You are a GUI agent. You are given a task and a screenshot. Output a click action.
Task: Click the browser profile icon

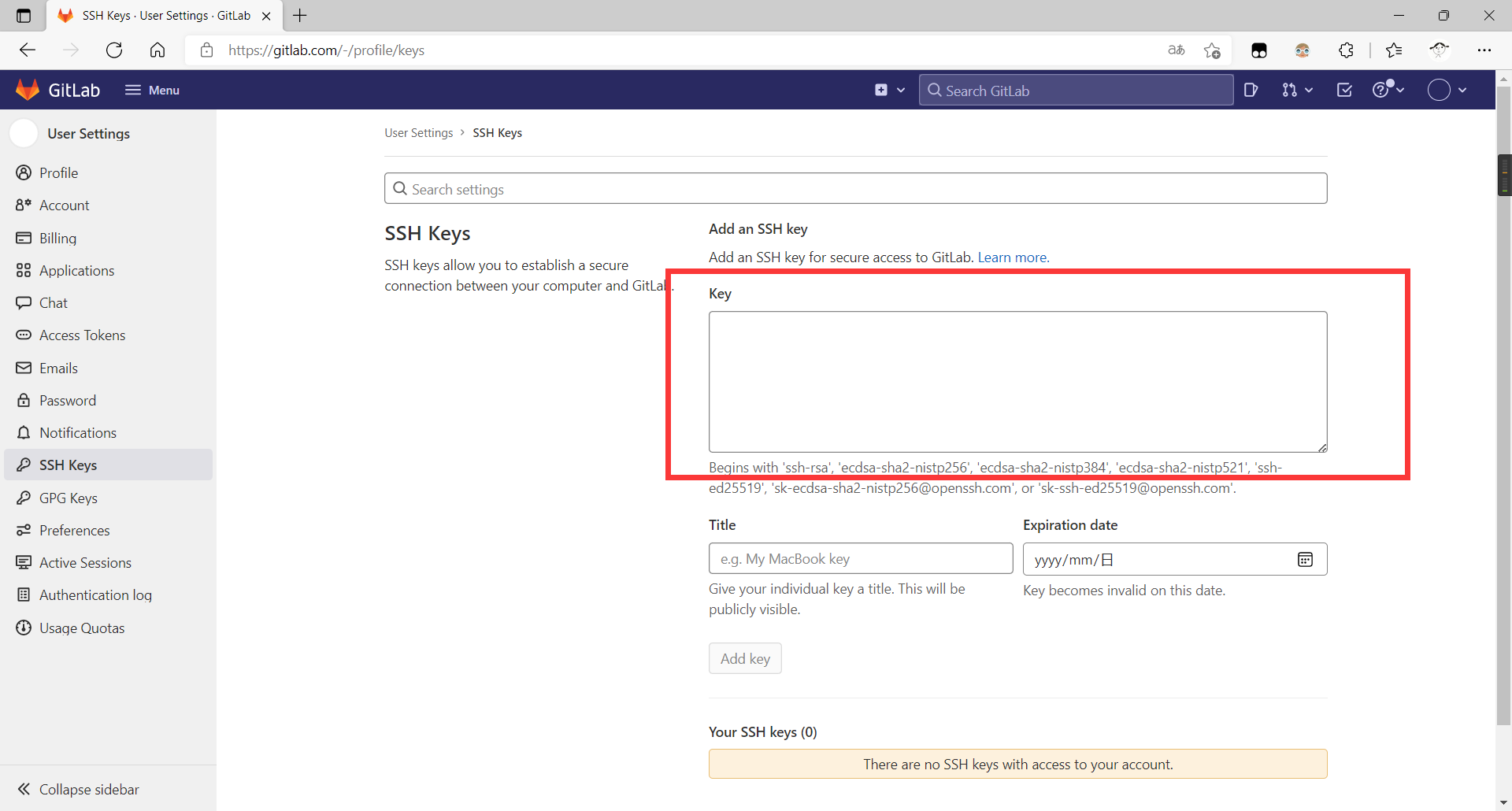point(1440,50)
